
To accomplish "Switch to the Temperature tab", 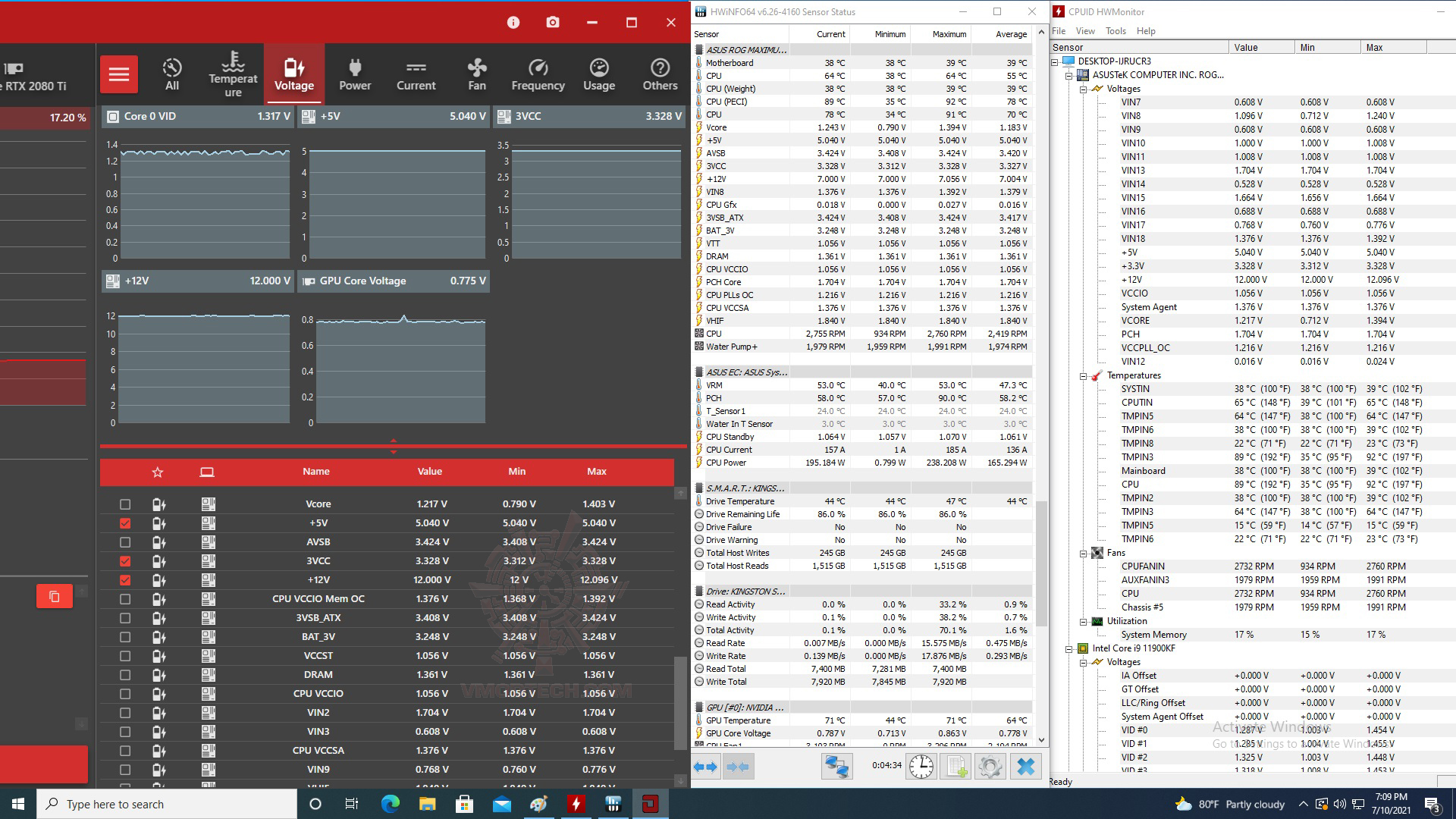I will click(233, 74).
